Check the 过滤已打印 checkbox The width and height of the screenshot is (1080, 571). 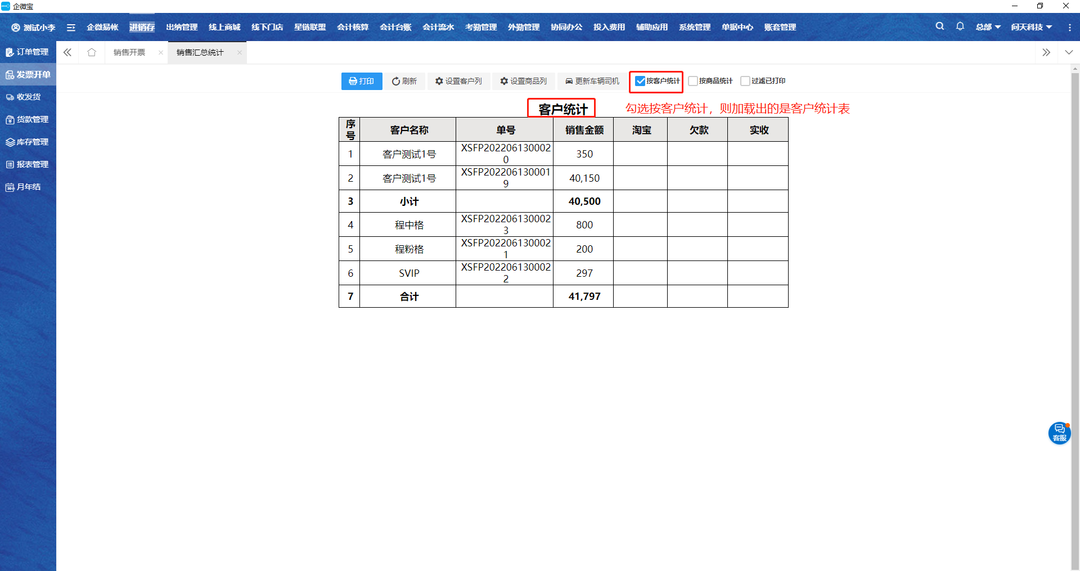click(745, 81)
